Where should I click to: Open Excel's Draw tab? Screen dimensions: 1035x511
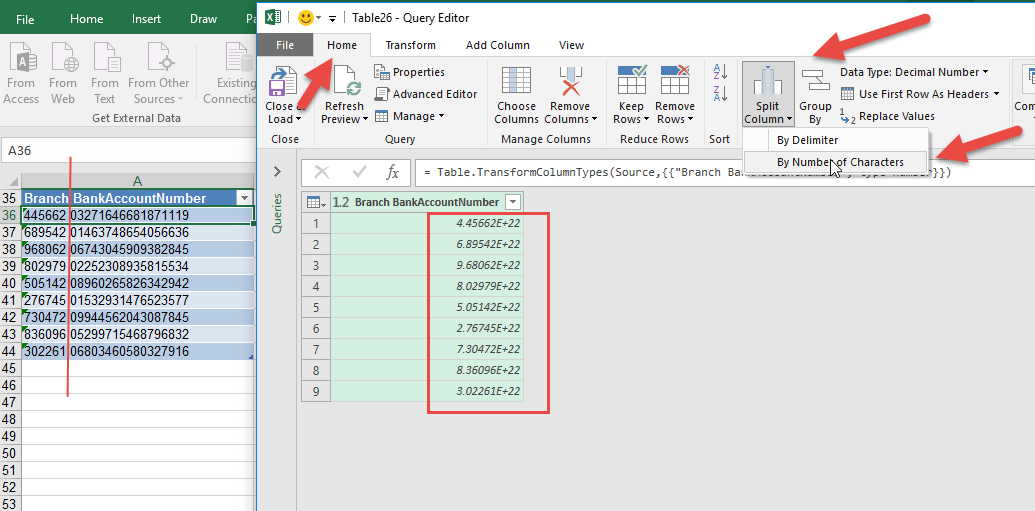click(x=203, y=19)
